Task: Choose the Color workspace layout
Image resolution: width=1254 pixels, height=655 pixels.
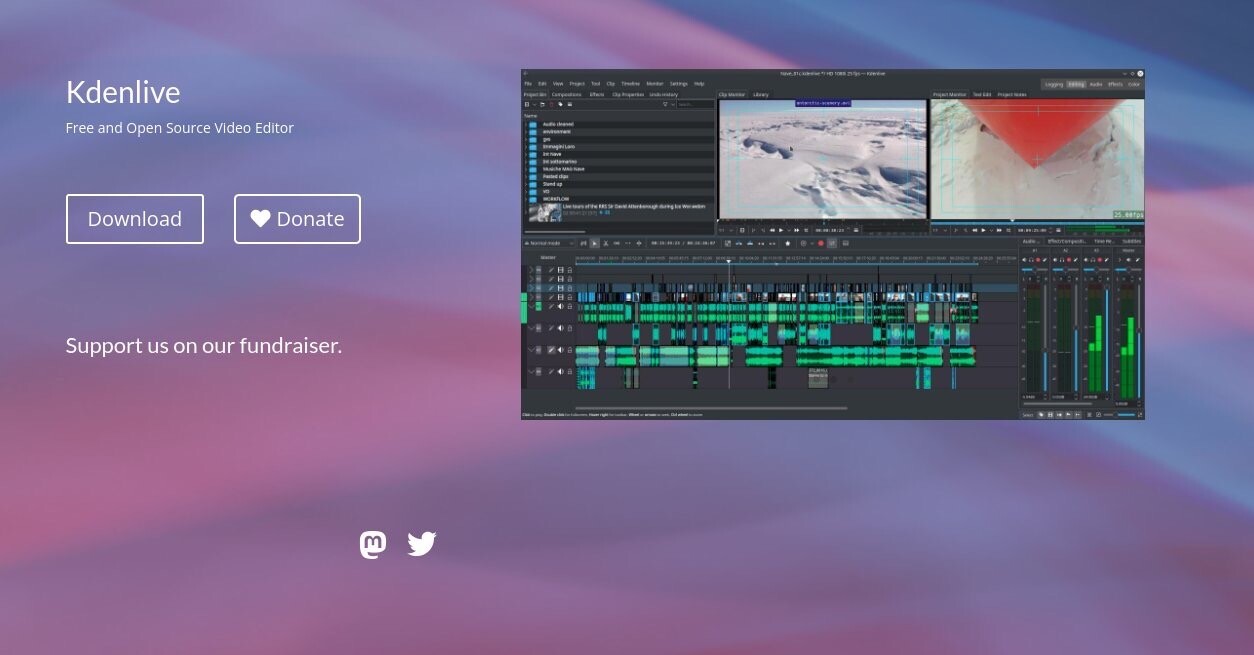Action: click(1134, 84)
